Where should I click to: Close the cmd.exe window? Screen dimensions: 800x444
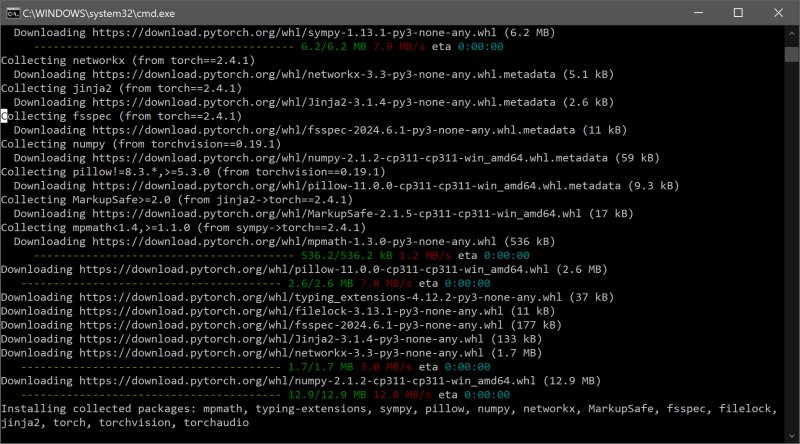779,13
